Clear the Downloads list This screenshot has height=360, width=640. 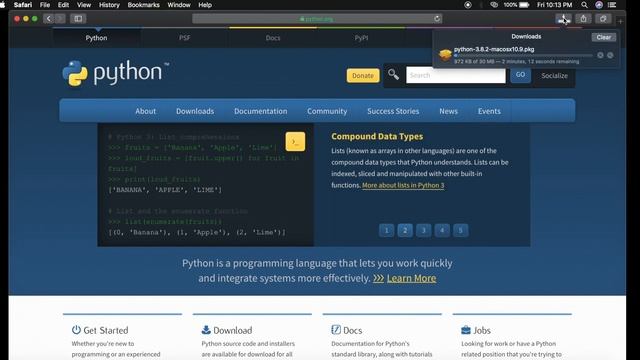(604, 37)
